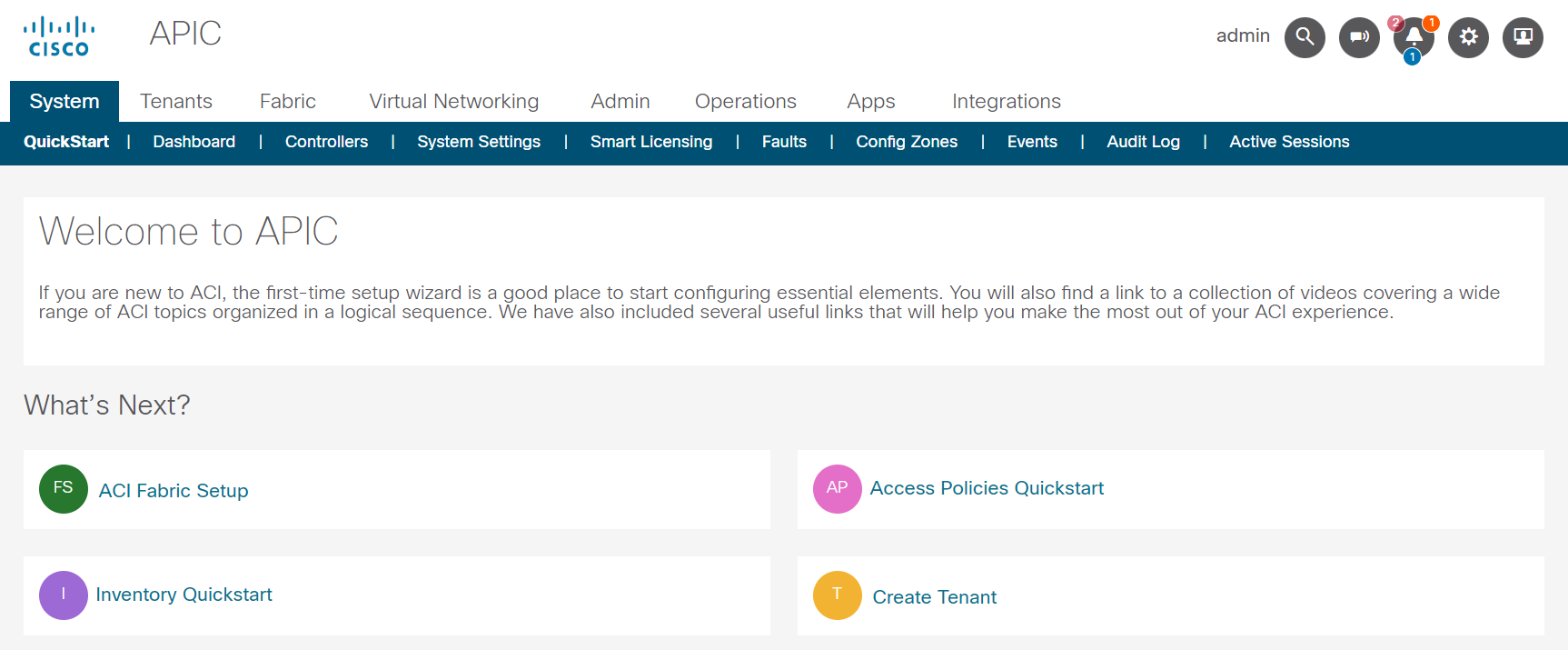Click the orange T circle icon
Screen dimensions: 1568x650
(837, 595)
